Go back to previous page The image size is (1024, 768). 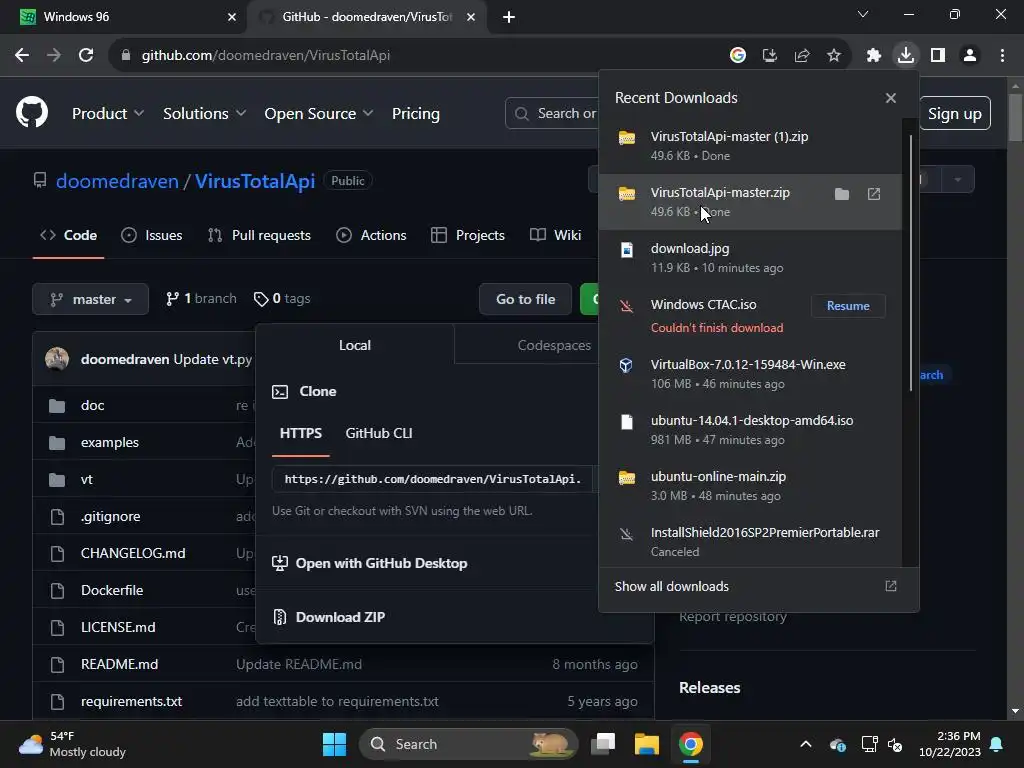coord(22,56)
